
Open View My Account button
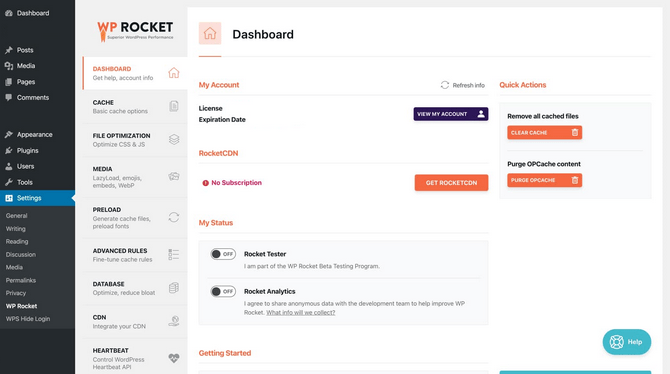point(451,114)
